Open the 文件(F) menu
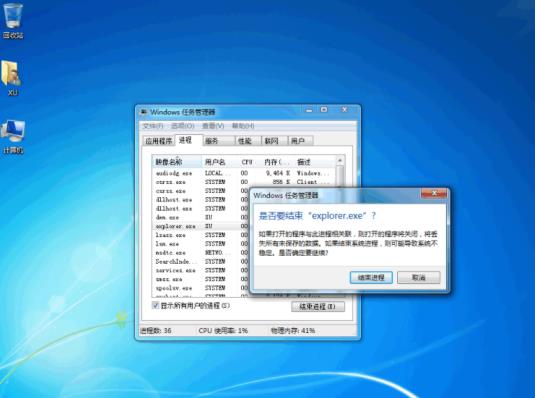 click(153, 126)
